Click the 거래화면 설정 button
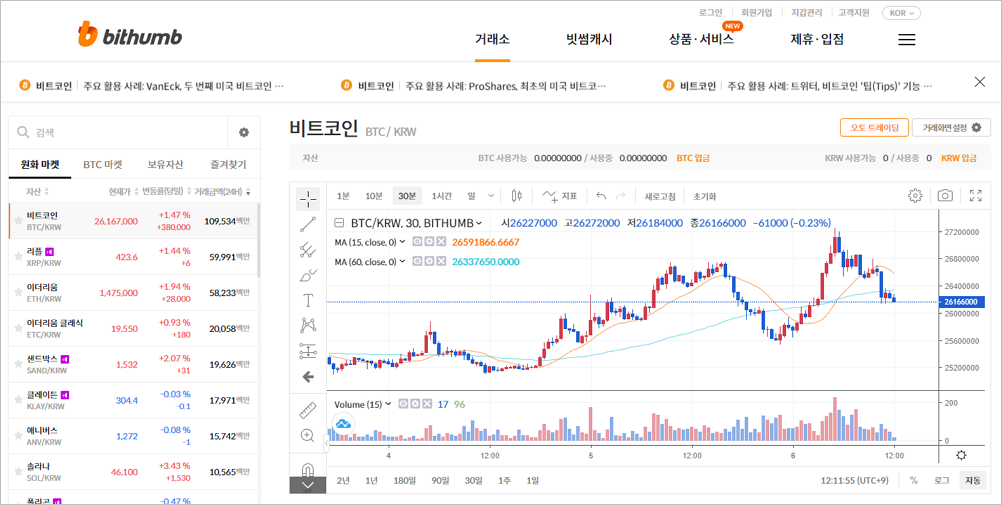 (951, 128)
